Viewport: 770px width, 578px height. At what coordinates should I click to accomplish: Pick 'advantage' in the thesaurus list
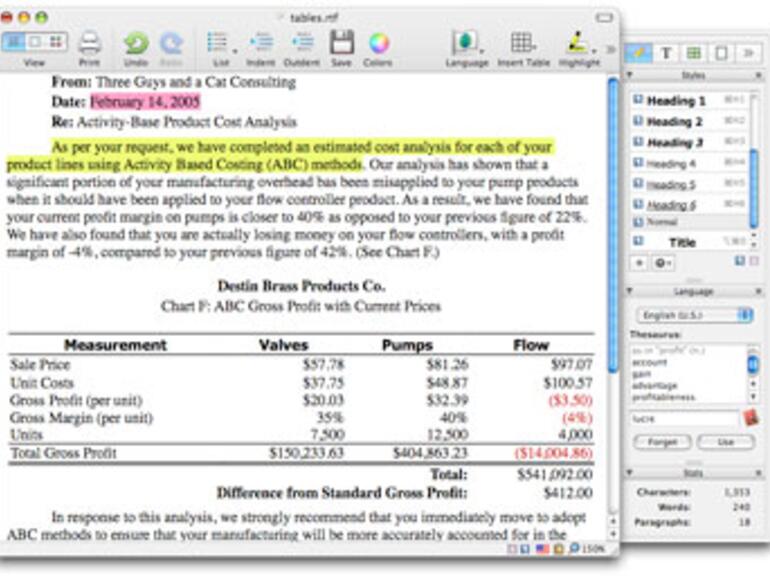click(x=655, y=385)
